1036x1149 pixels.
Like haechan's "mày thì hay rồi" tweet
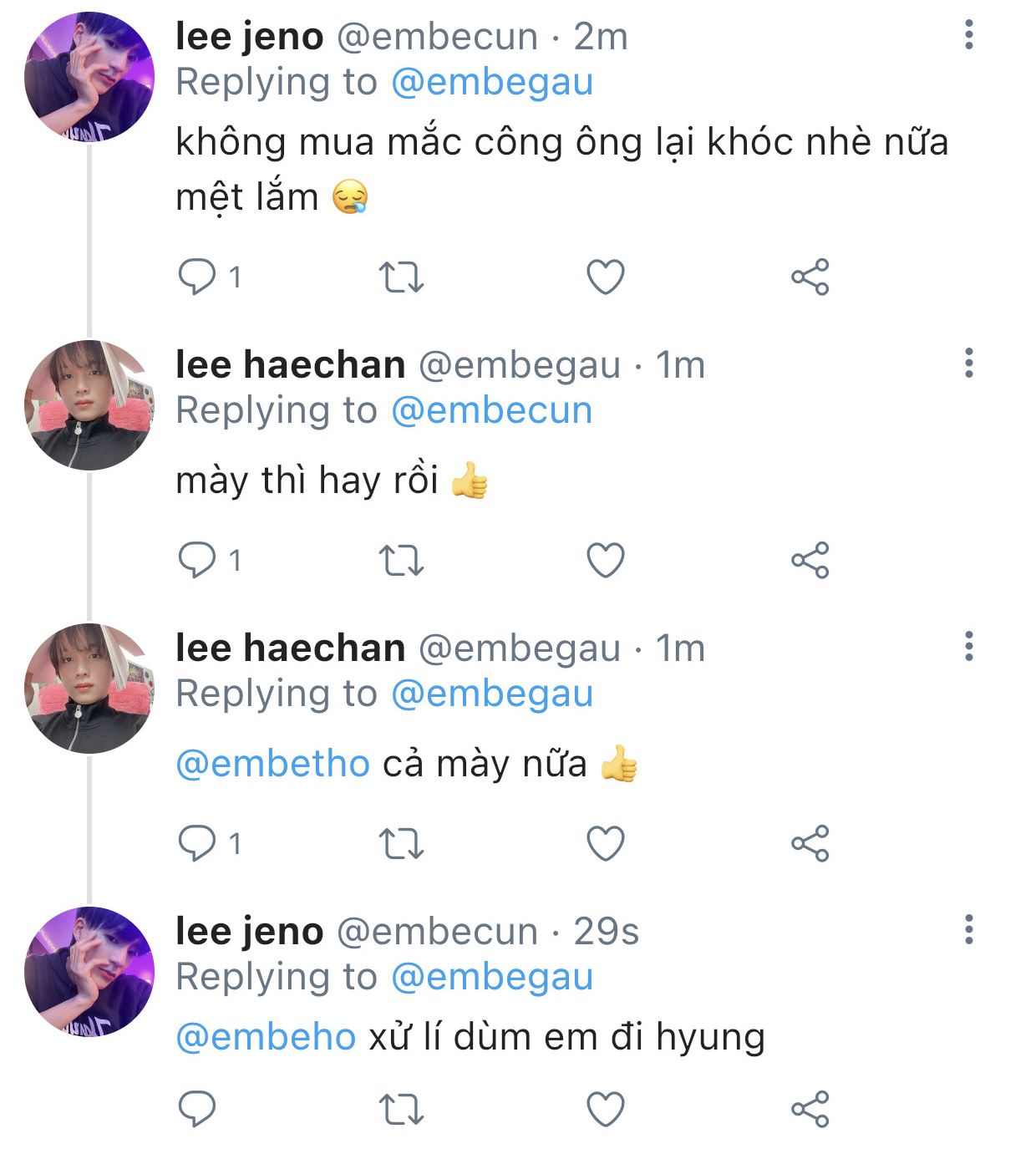click(606, 561)
